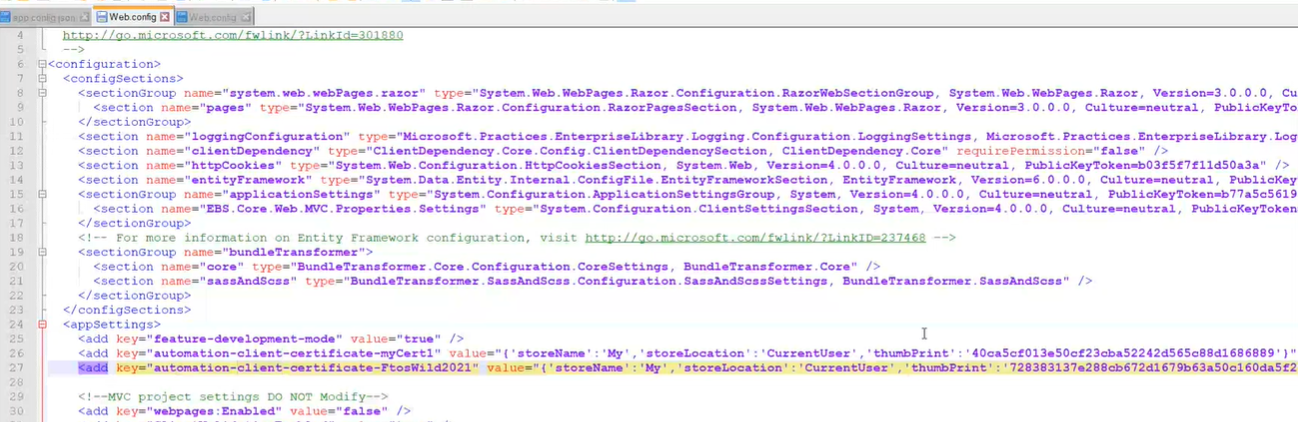Click line number 24 beside appSettings
This screenshot has height=422, width=1298.
pyautogui.click(x=18, y=325)
